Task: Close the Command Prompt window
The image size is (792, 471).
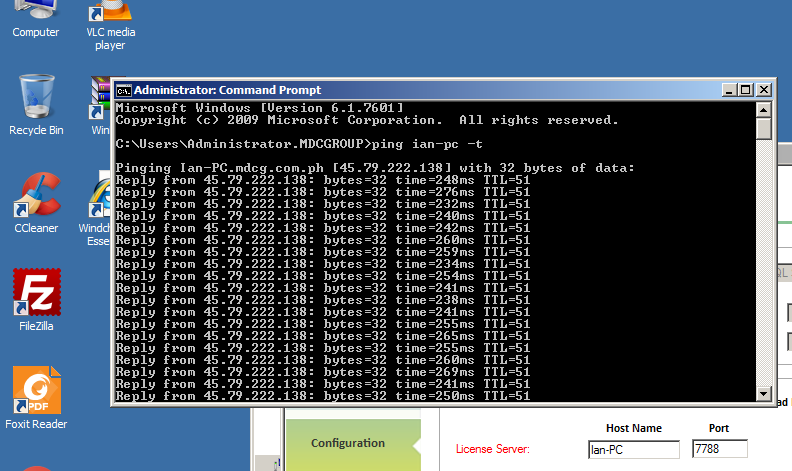Action: 764,90
